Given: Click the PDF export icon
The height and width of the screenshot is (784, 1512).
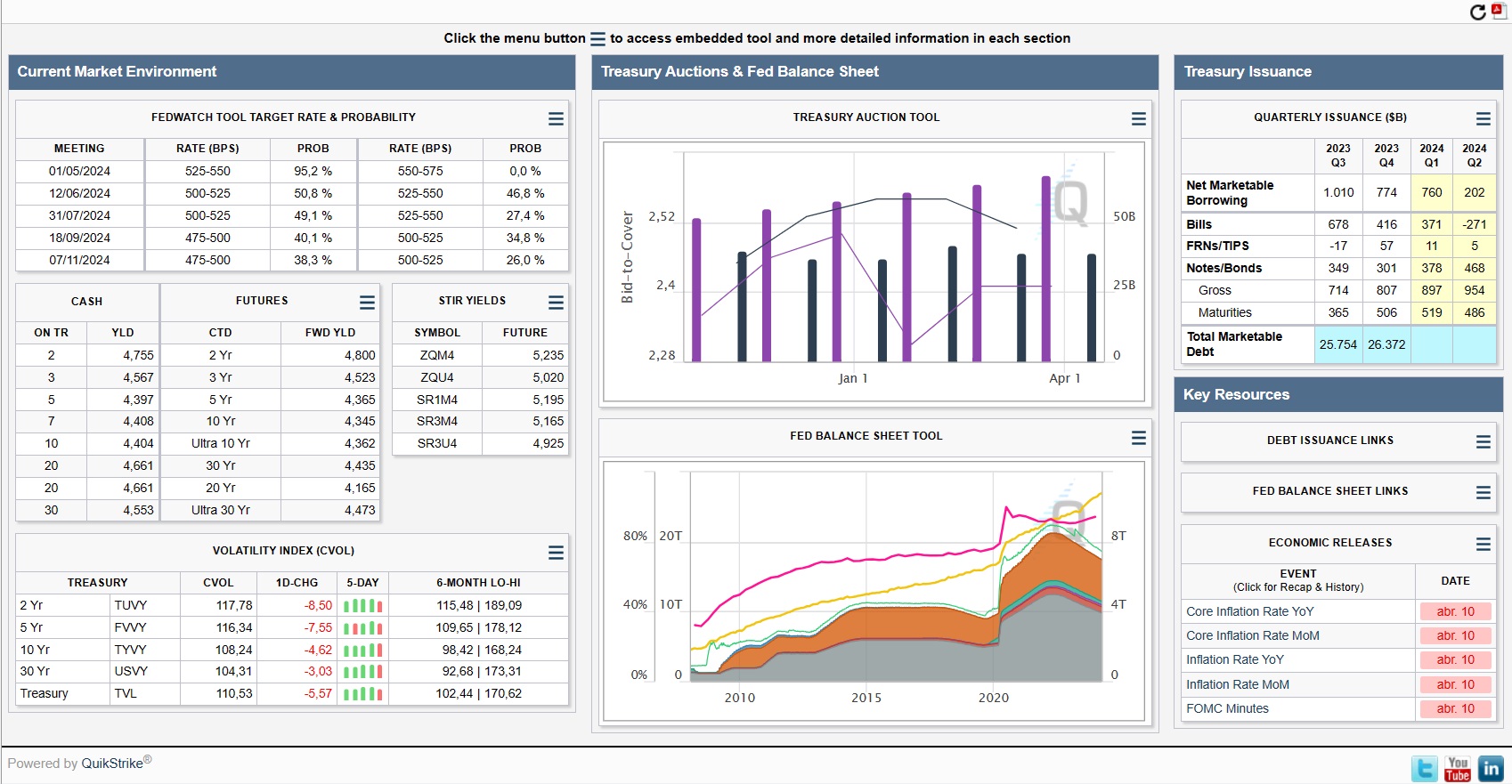Looking at the screenshot, I should (x=1499, y=11).
